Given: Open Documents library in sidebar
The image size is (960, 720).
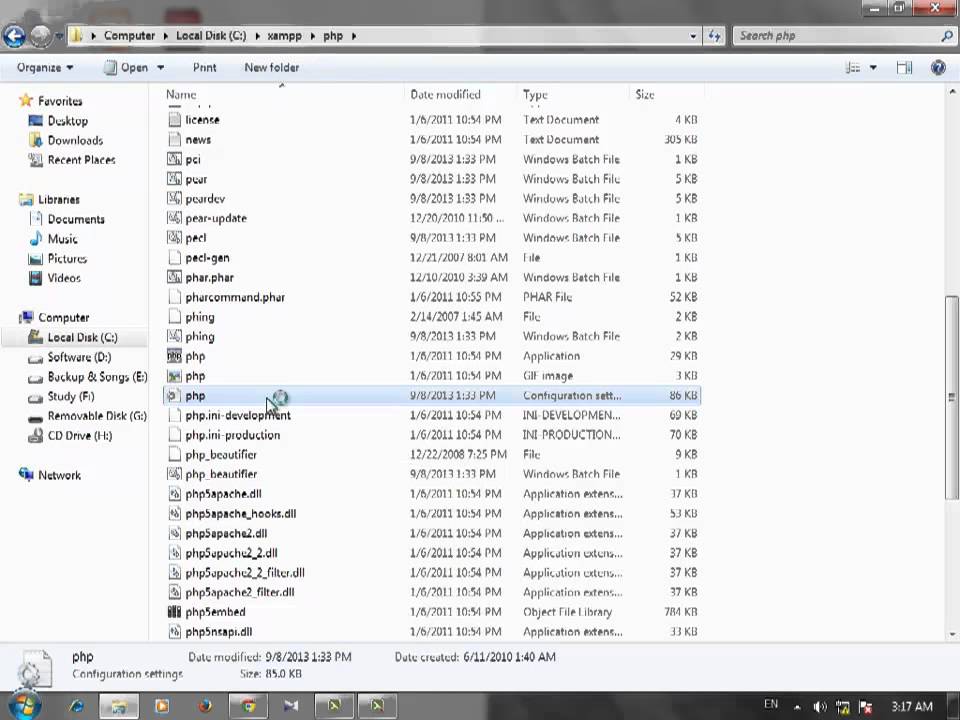Looking at the screenshot, I should (76, 219).
